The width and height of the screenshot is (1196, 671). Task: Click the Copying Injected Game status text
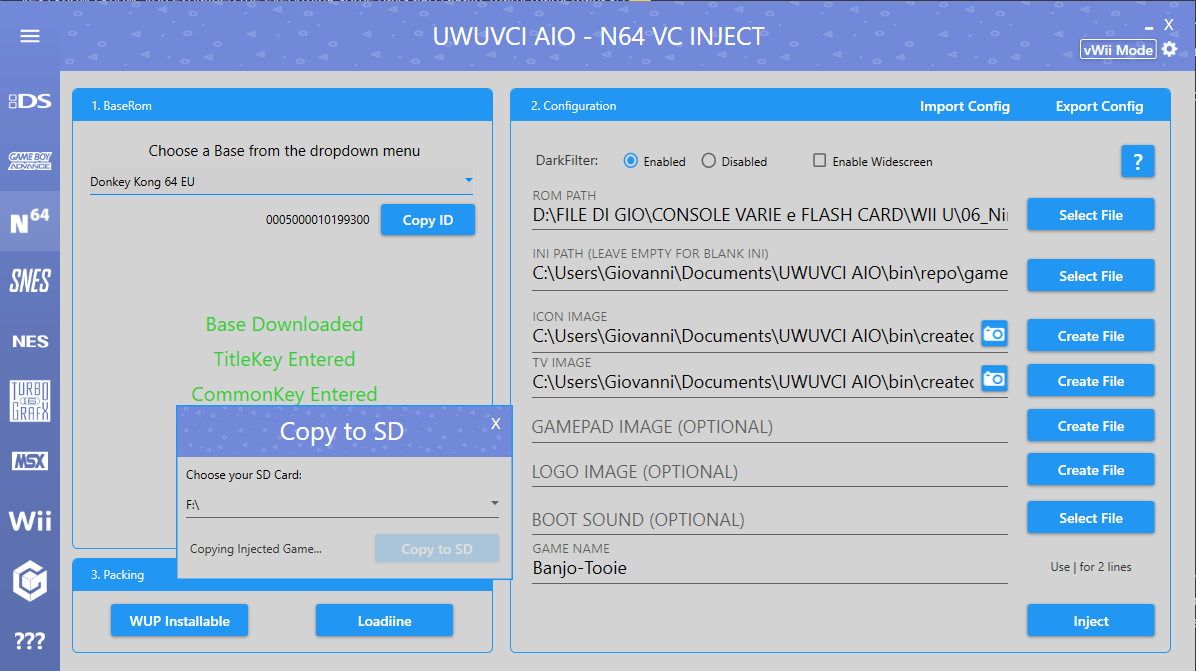[256, 548]
